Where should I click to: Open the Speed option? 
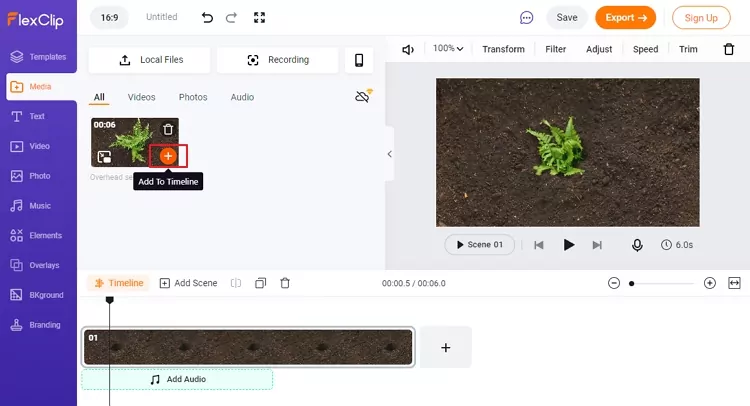coord(645,49)
